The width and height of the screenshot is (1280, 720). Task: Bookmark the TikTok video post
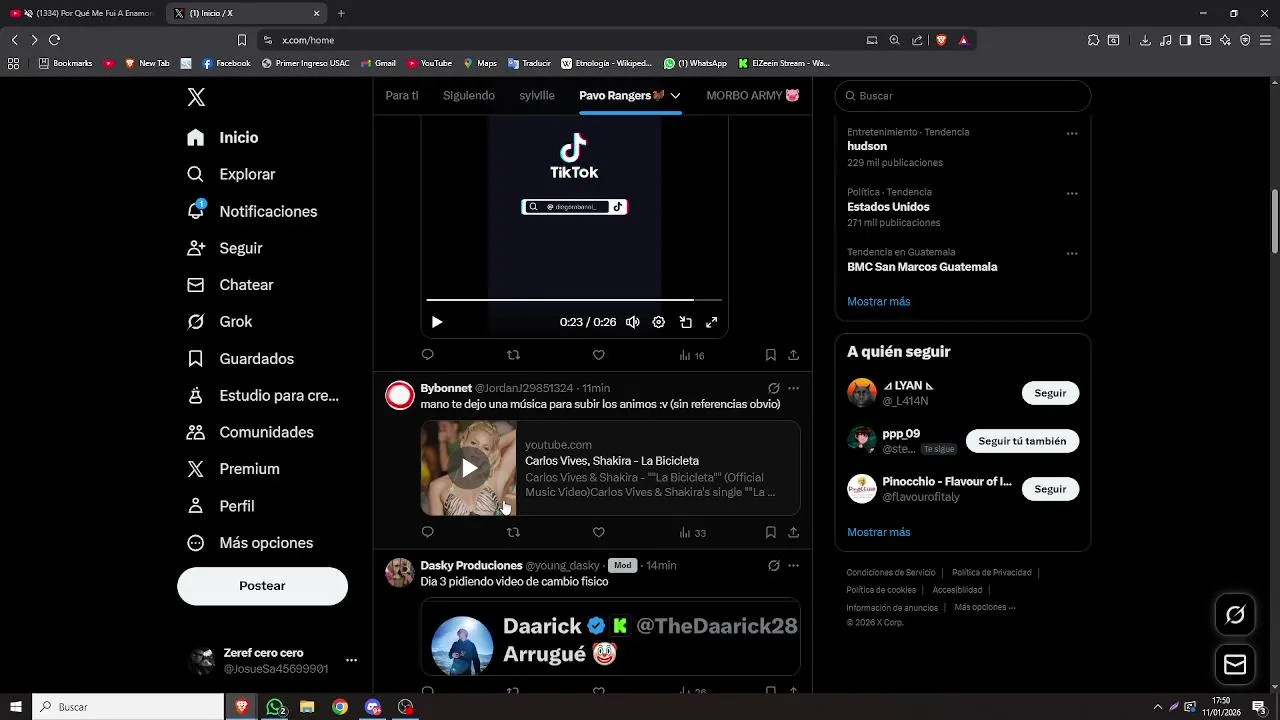pyautogui.click(x=771, y=355)
